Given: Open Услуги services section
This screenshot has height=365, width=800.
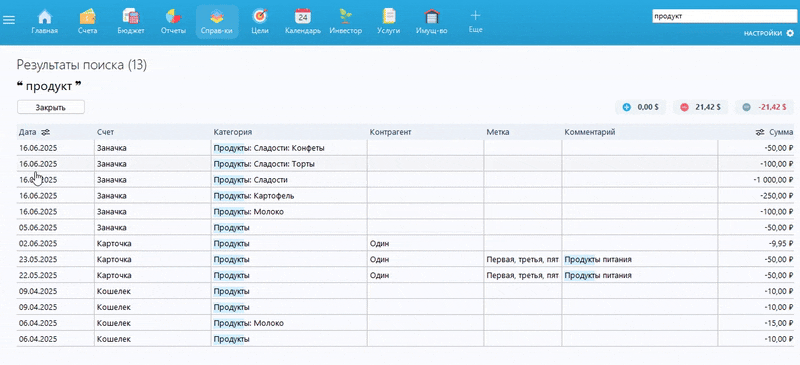Looking at the screenshot, I should click(389, 22).
